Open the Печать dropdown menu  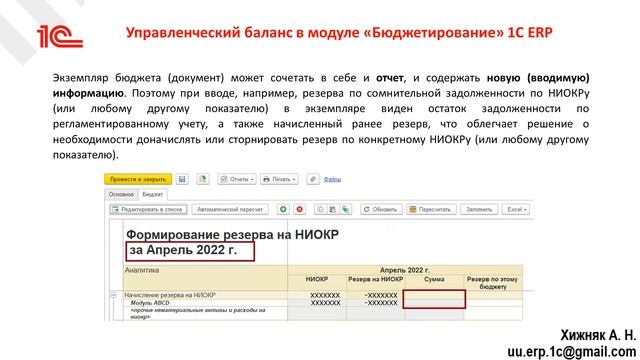[x=279, y=179]
